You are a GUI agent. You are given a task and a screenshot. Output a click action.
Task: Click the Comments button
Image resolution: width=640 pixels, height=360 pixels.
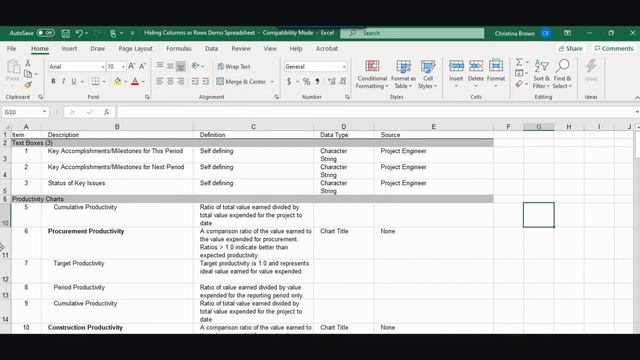click(x=614, y=49)
